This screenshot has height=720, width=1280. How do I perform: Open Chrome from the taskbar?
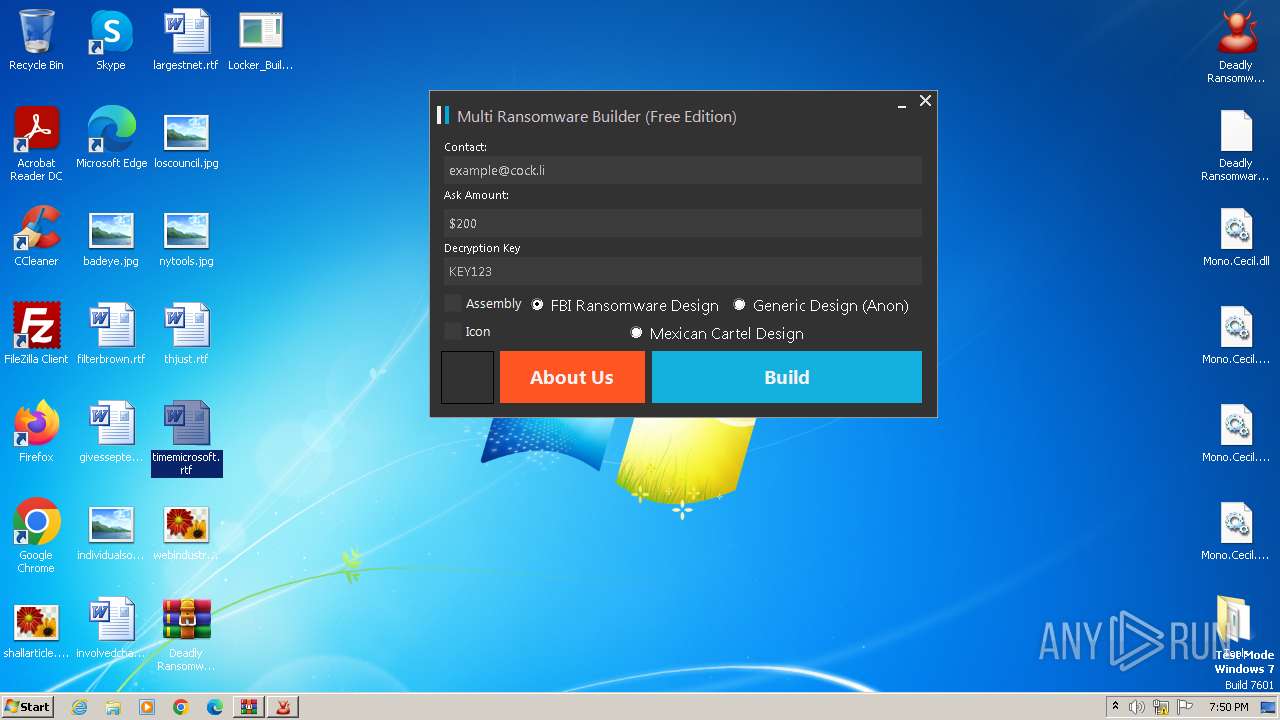(x=181, y=707)
